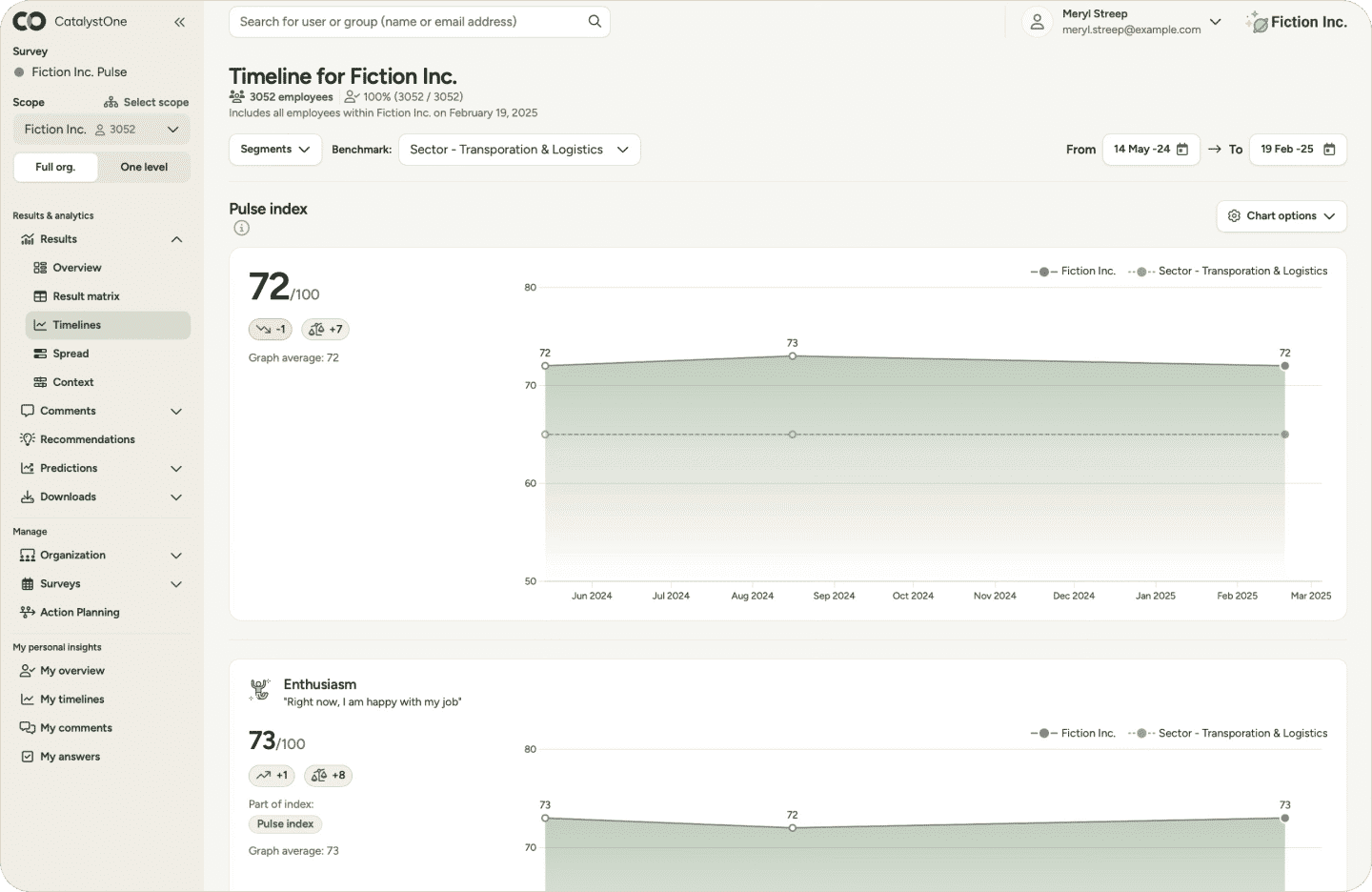This screenshot has width=1372, height=892.
Task: Toggle Sector benchmark series in Pulse index legend
Action: point(1227,272)
